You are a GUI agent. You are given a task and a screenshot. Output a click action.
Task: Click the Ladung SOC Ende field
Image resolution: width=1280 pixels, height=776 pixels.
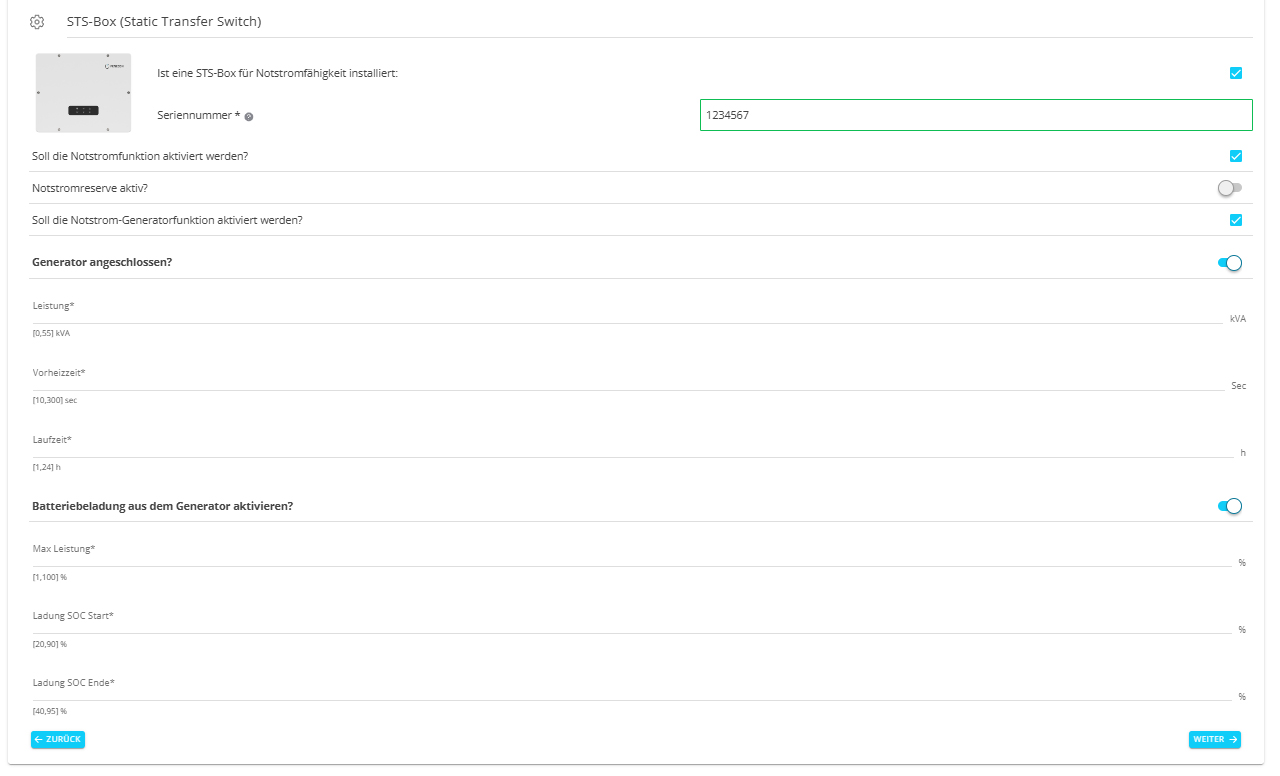[x=620, y=691]
